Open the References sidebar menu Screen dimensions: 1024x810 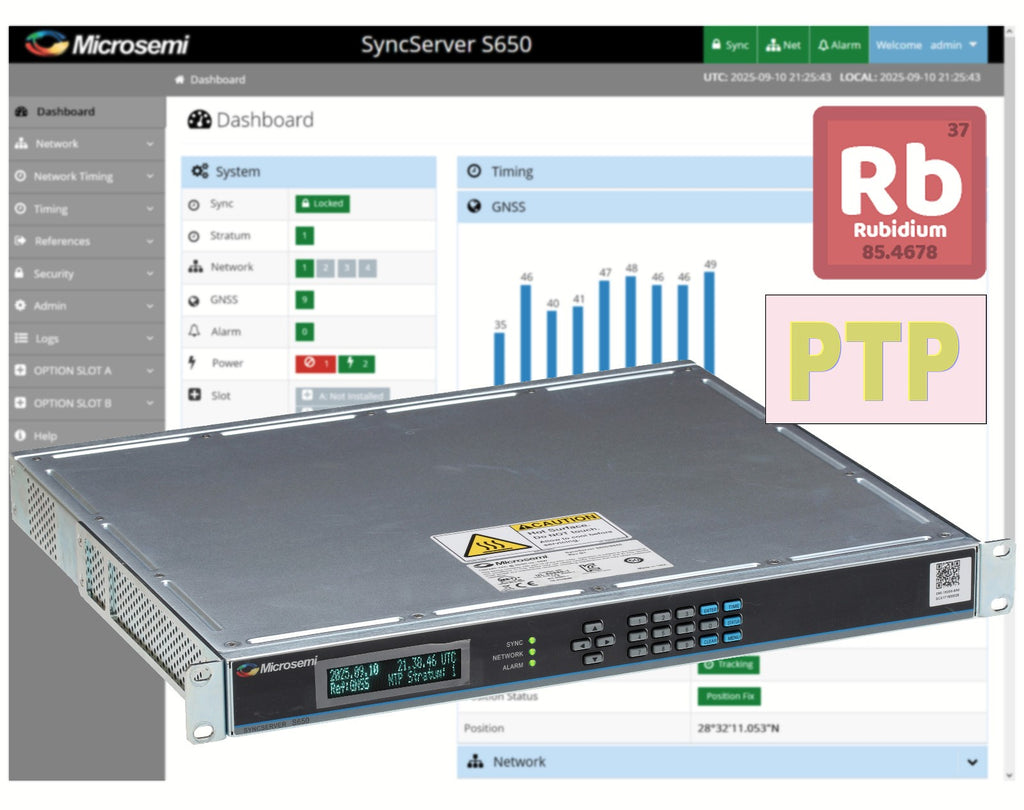[x=86, y=241]
